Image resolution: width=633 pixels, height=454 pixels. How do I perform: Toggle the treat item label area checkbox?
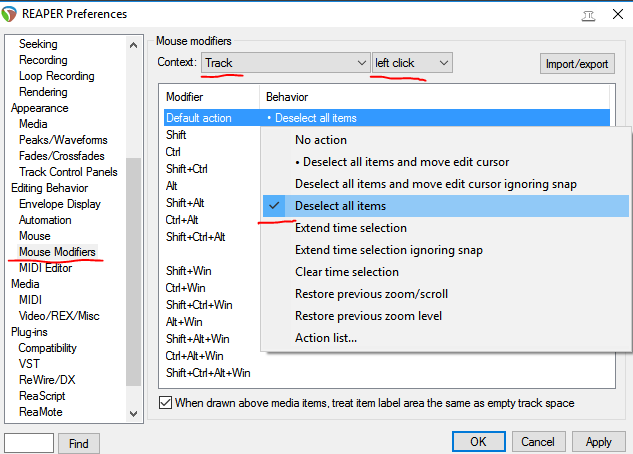pyautogui.click(x=165, y=403)
